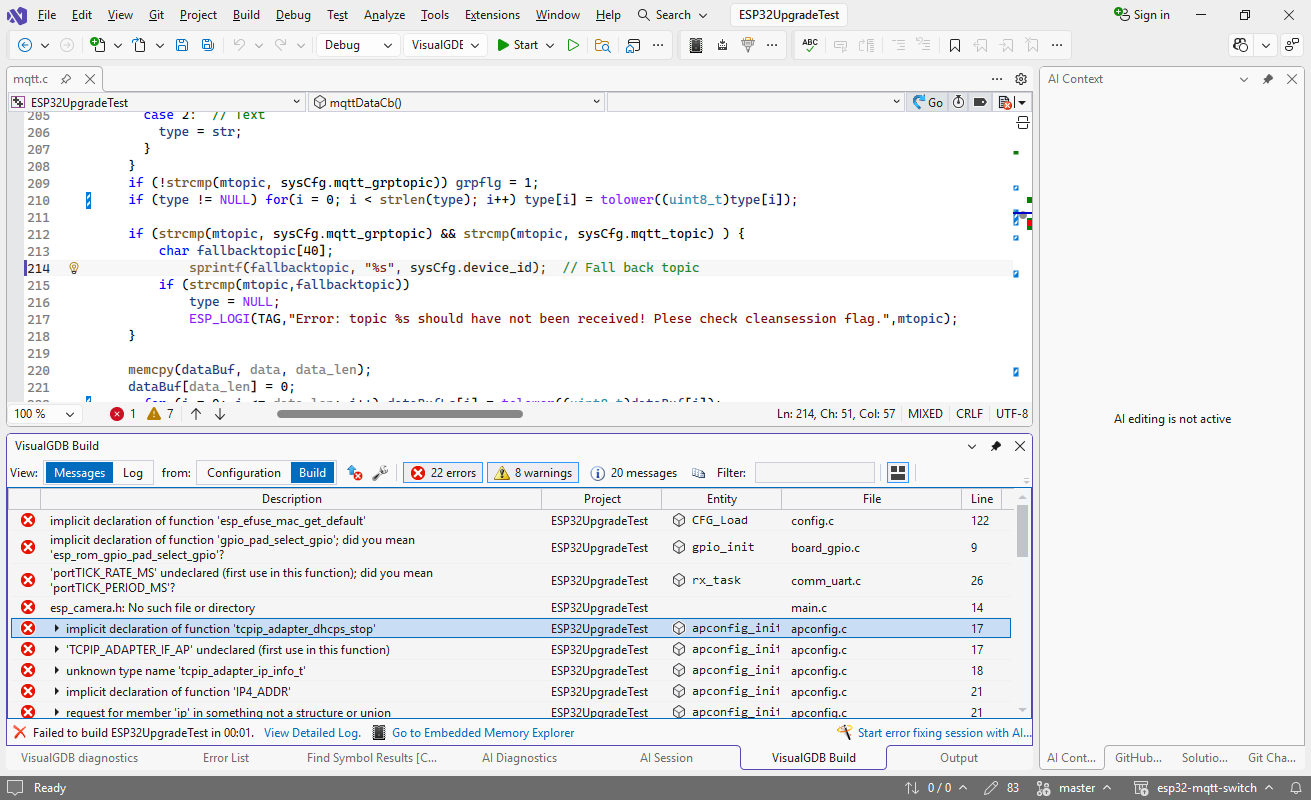Click the View Detailed Log link
The image size is (1311, 801).
tap(312, 733)
